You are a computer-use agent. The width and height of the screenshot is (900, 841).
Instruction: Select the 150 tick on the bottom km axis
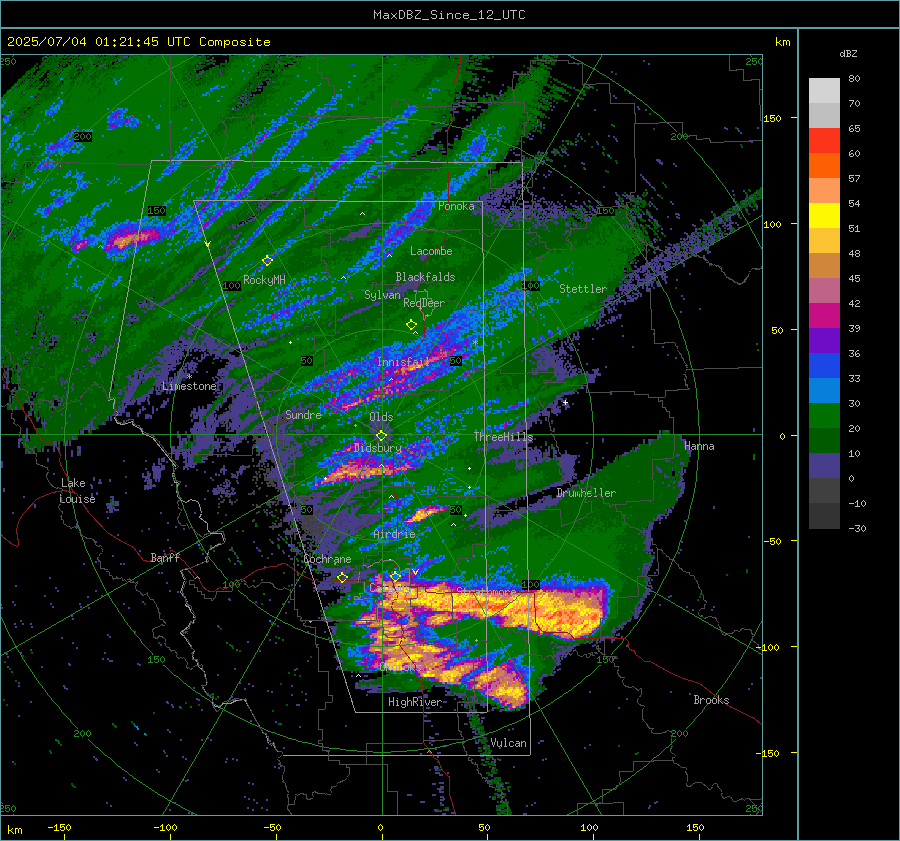(x=695, y=828)
